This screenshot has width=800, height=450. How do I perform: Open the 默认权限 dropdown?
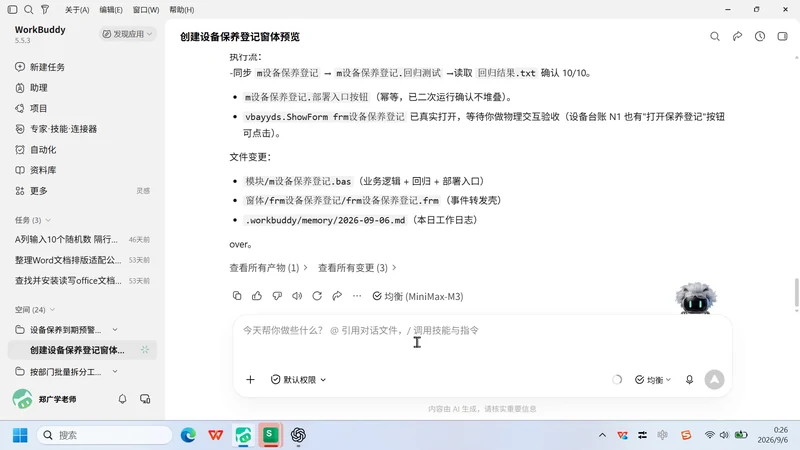pyautogui.click(x=298, y=380)
